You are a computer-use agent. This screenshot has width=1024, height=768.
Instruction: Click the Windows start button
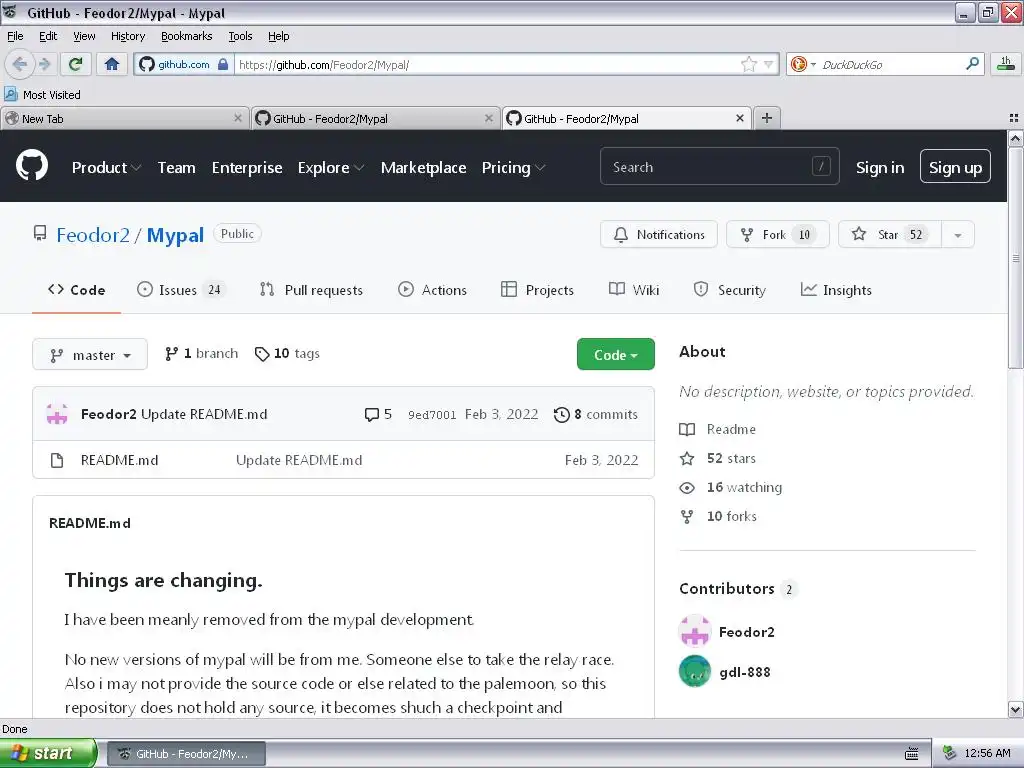coord(48,753)
